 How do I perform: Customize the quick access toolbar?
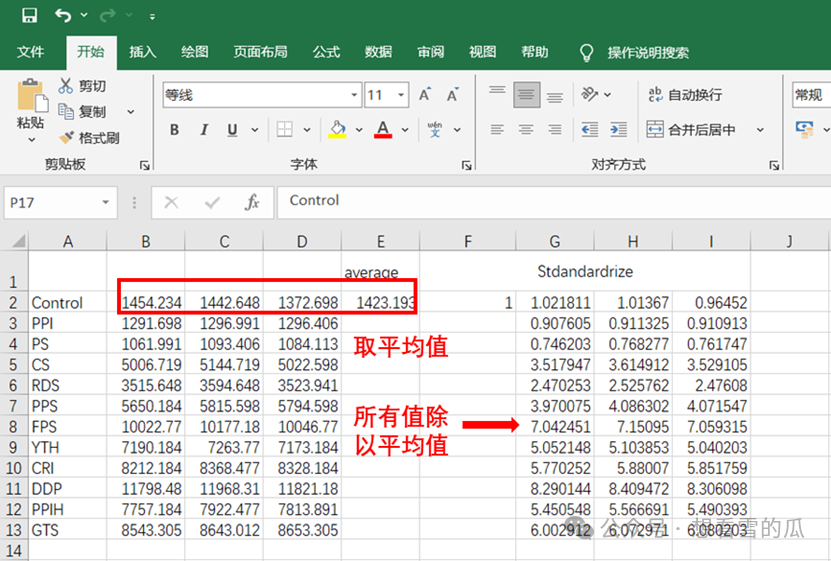pos(152,17)
